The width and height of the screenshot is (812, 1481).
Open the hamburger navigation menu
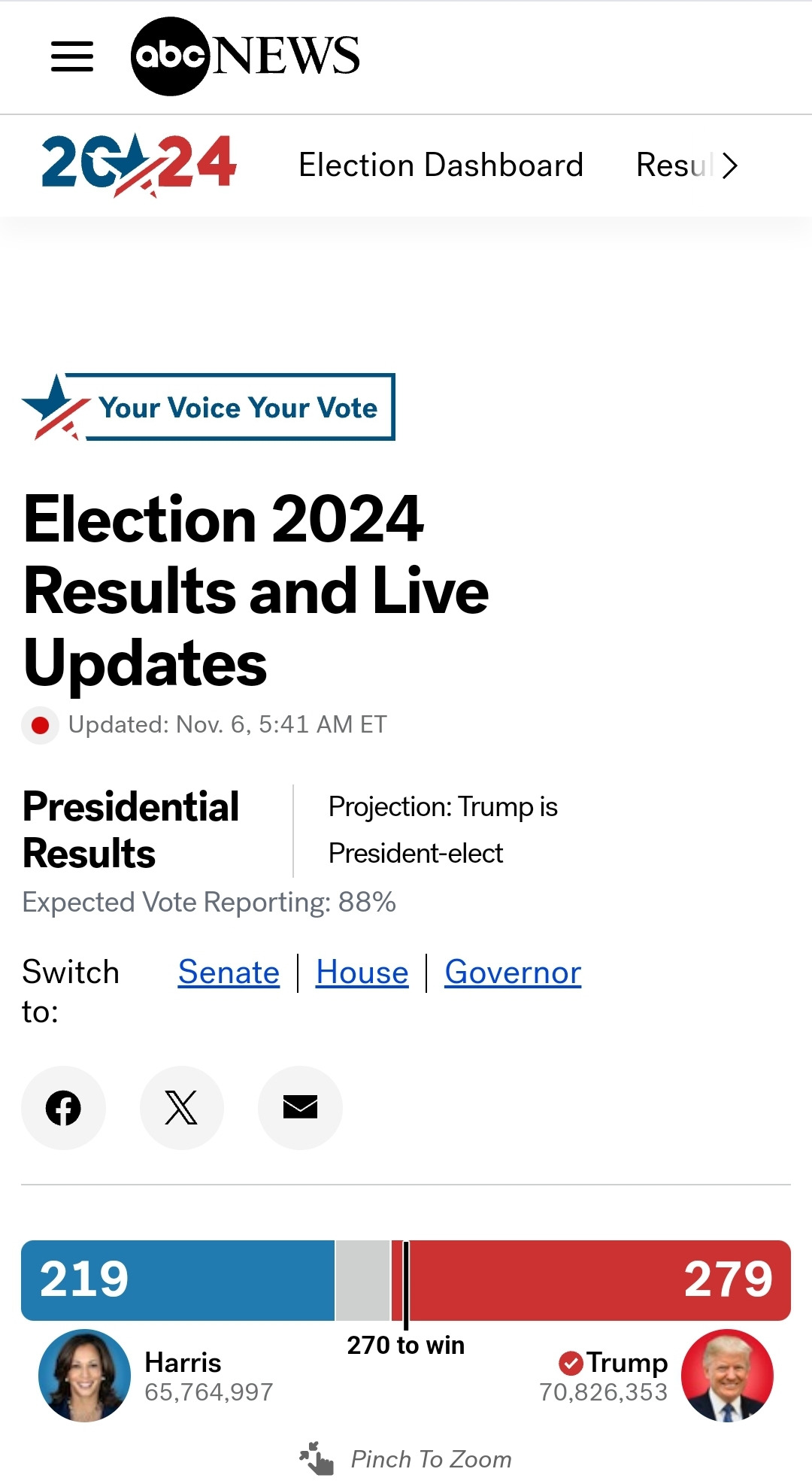[x=72, y=56]
